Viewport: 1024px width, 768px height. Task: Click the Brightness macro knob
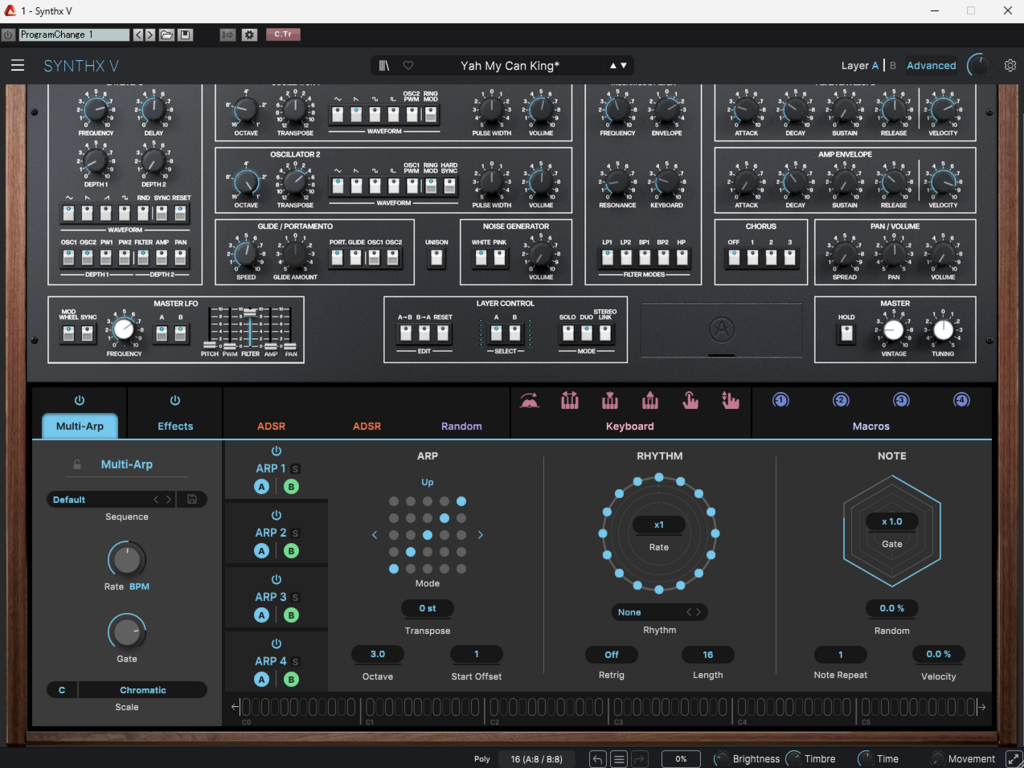point(721,759)
